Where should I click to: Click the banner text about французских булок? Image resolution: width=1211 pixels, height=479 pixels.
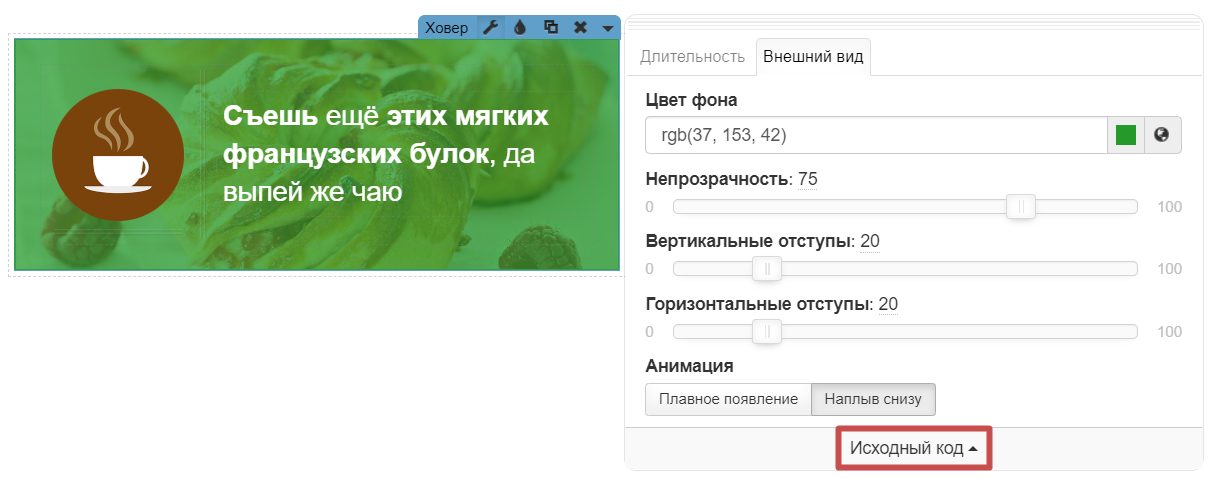point(386,154)
